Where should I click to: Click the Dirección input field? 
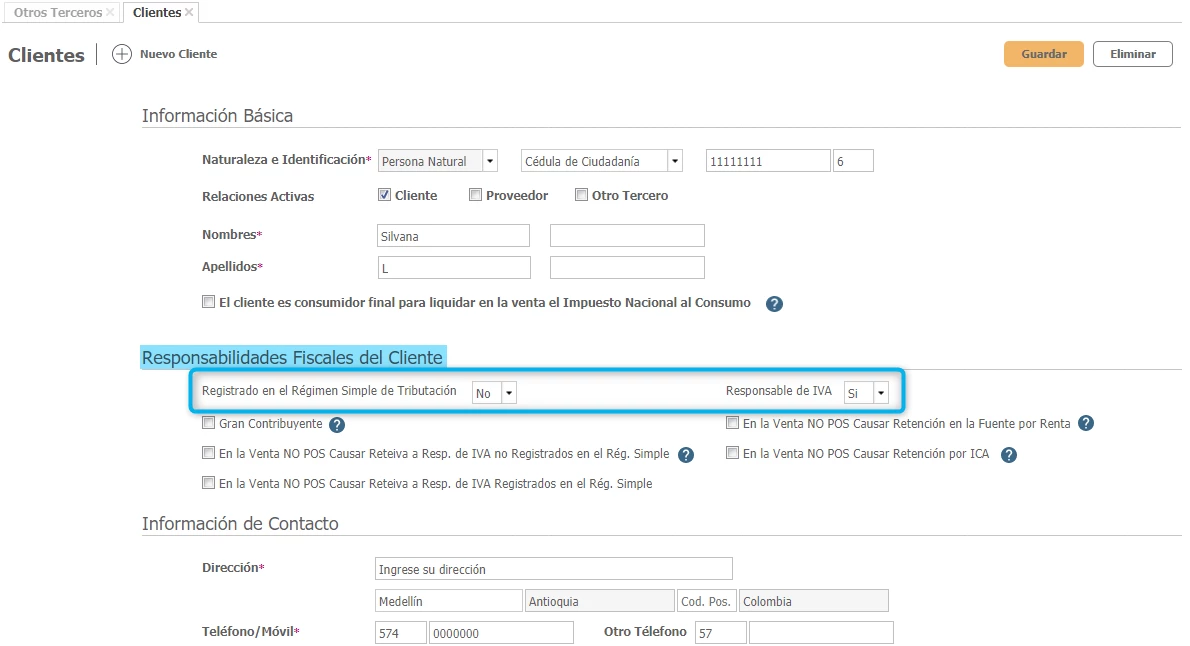pyautogui.click(x=553, y=569)
